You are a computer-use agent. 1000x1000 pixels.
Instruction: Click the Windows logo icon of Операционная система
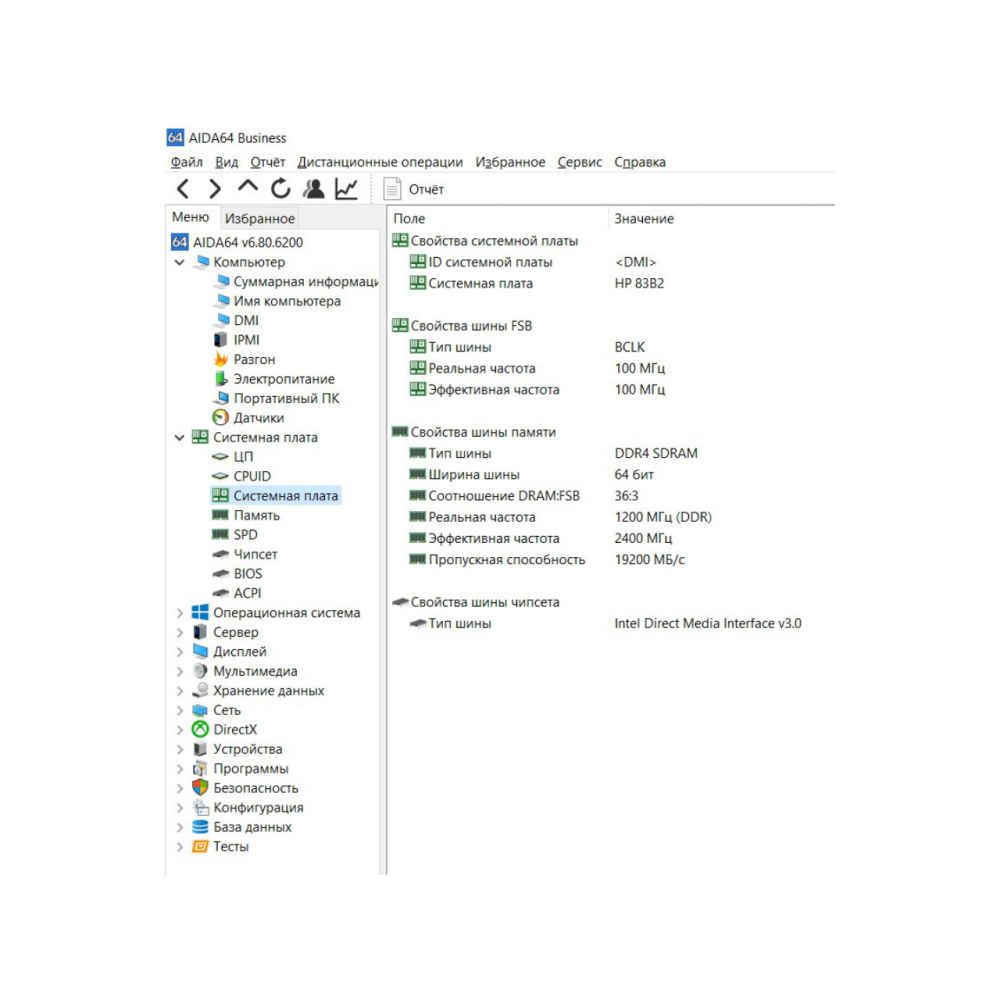[x=200, y=613]
